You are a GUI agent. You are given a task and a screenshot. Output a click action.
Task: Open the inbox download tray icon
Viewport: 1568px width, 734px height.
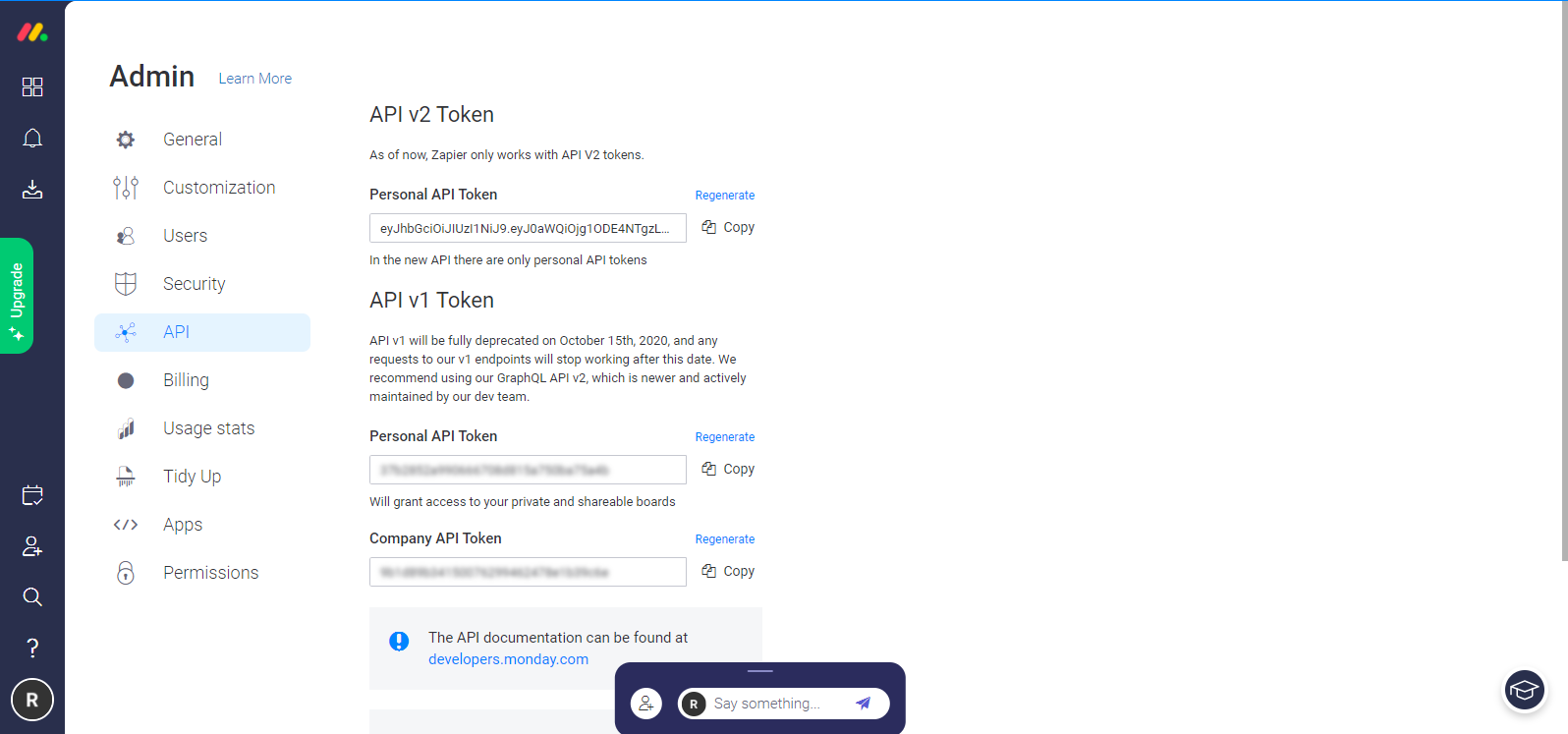coord(32,190)
